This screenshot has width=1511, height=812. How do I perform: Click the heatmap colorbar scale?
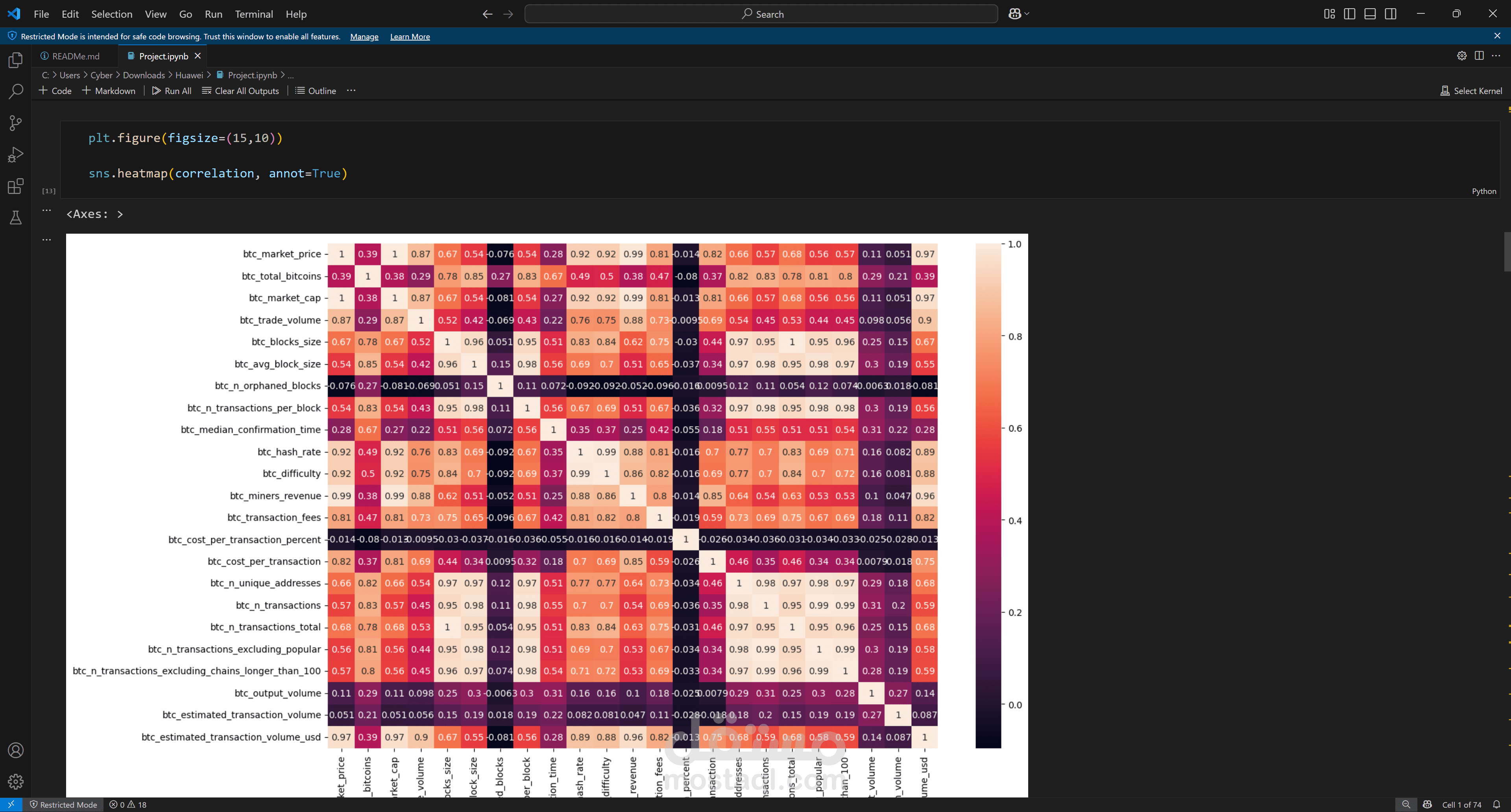click(x=988, y=495)
